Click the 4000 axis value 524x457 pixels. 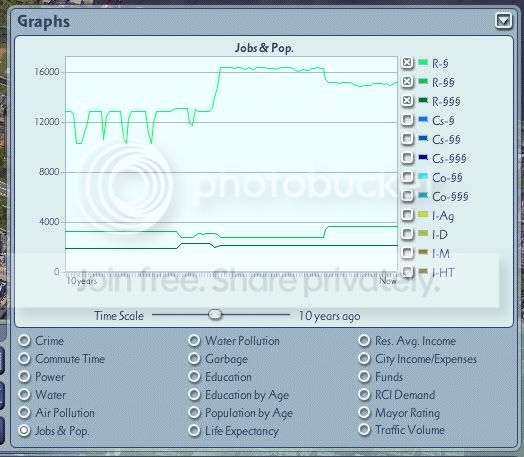[49, 222]
